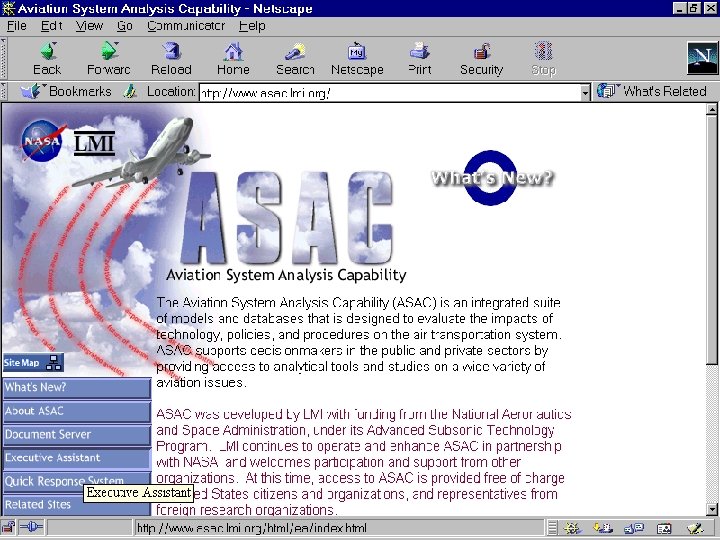
Task: Open Newsgroups icon in component bar
Action: click(x=634, y=529)
